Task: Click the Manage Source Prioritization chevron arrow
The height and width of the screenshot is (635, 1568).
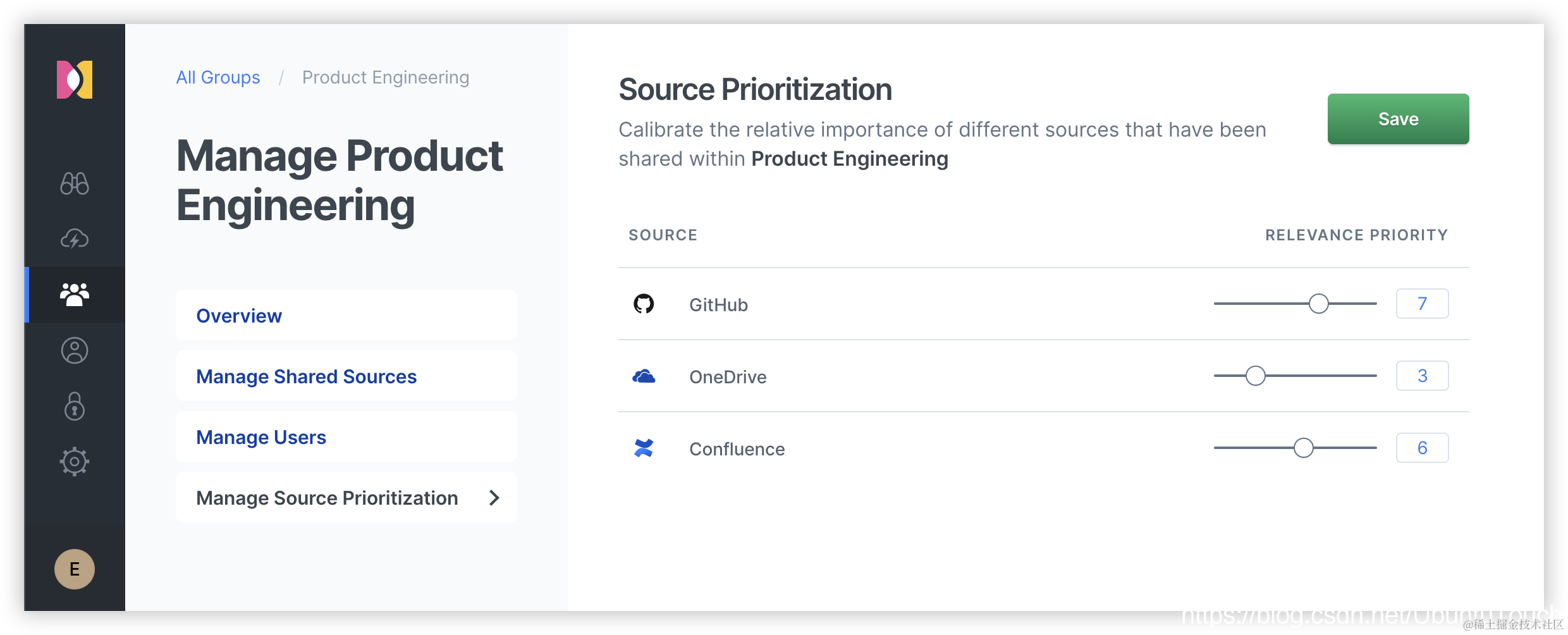Action: [494, 498]
